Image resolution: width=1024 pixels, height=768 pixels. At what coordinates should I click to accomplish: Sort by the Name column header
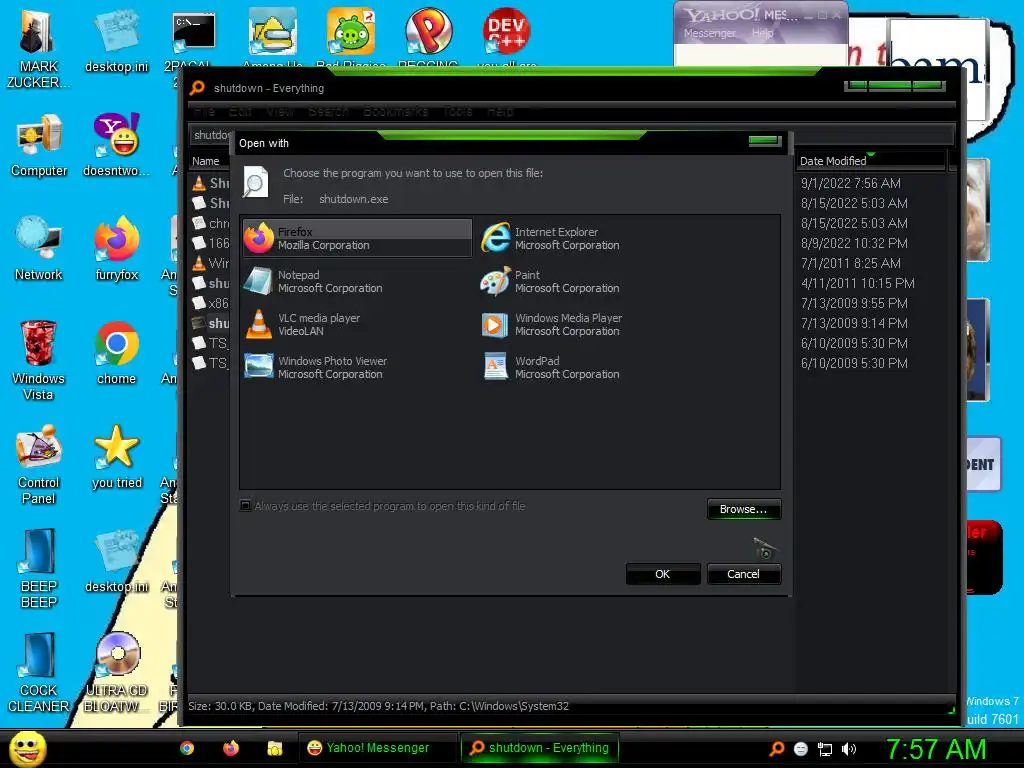(209, 161)
